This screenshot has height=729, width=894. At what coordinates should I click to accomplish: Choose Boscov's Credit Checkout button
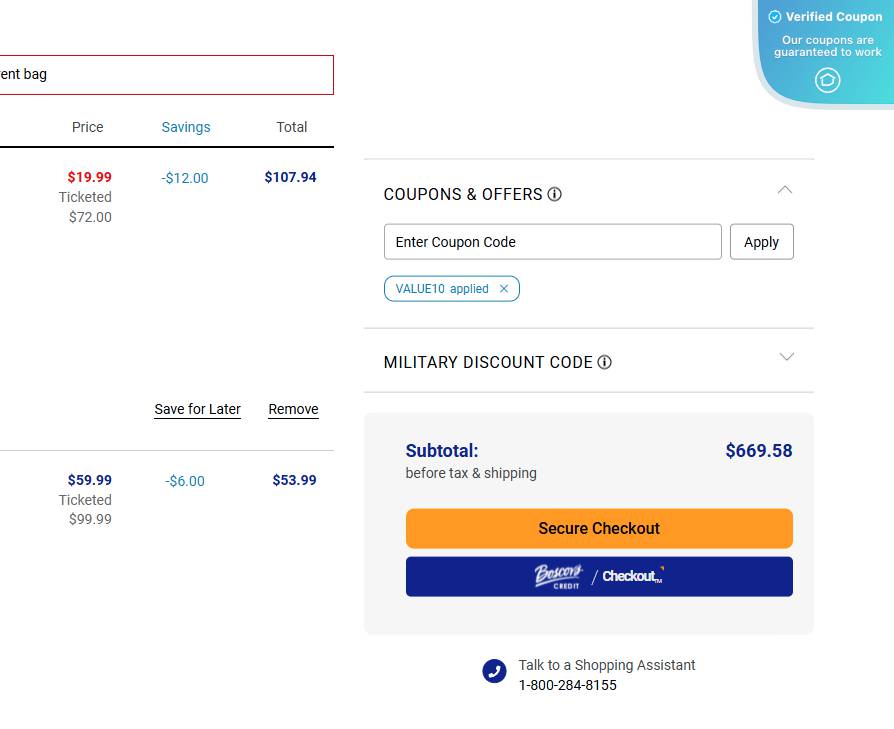[599, 576]
